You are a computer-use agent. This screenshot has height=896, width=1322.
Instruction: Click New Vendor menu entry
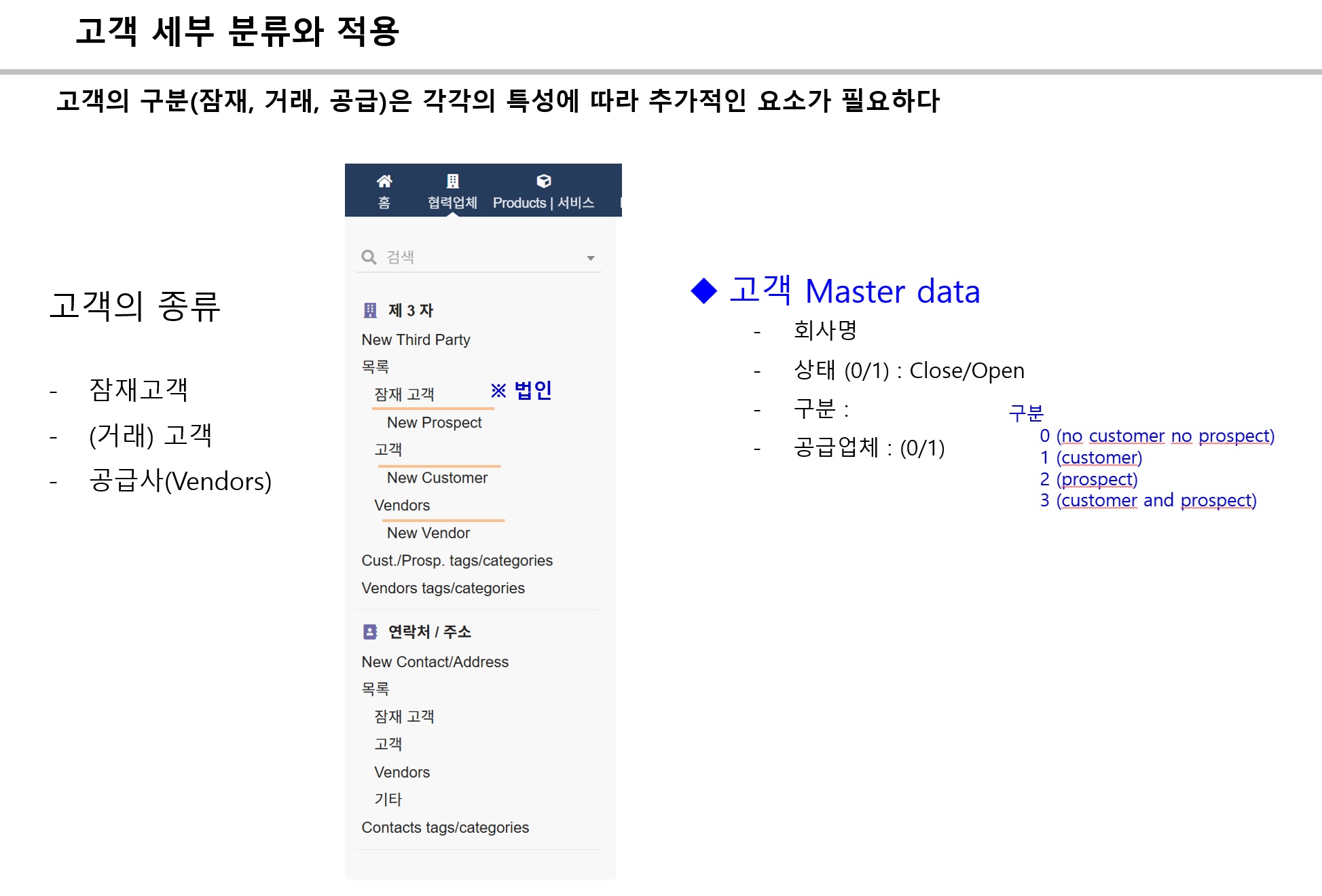(428, 533)
